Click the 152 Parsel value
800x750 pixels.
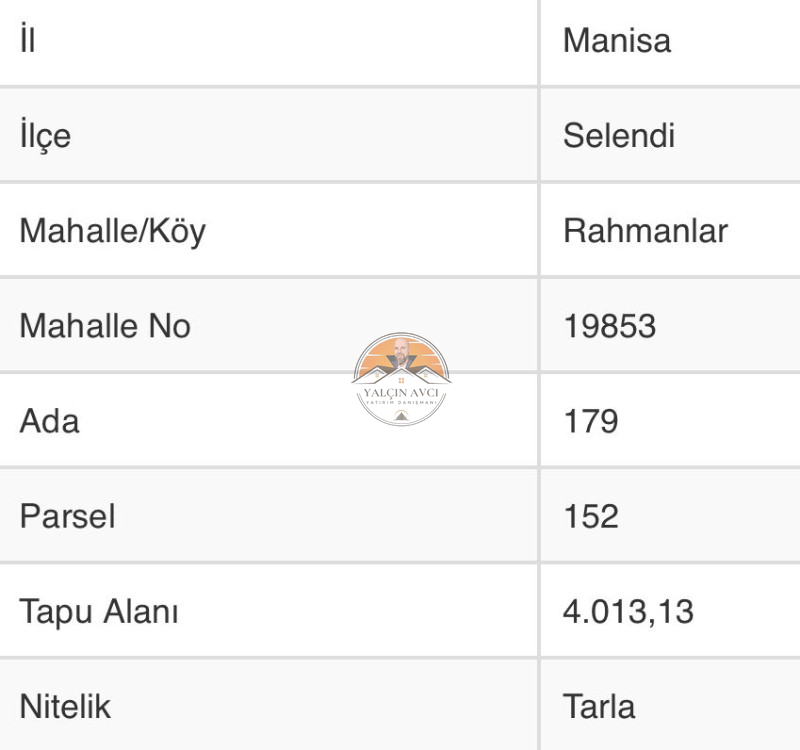[591, 516]
